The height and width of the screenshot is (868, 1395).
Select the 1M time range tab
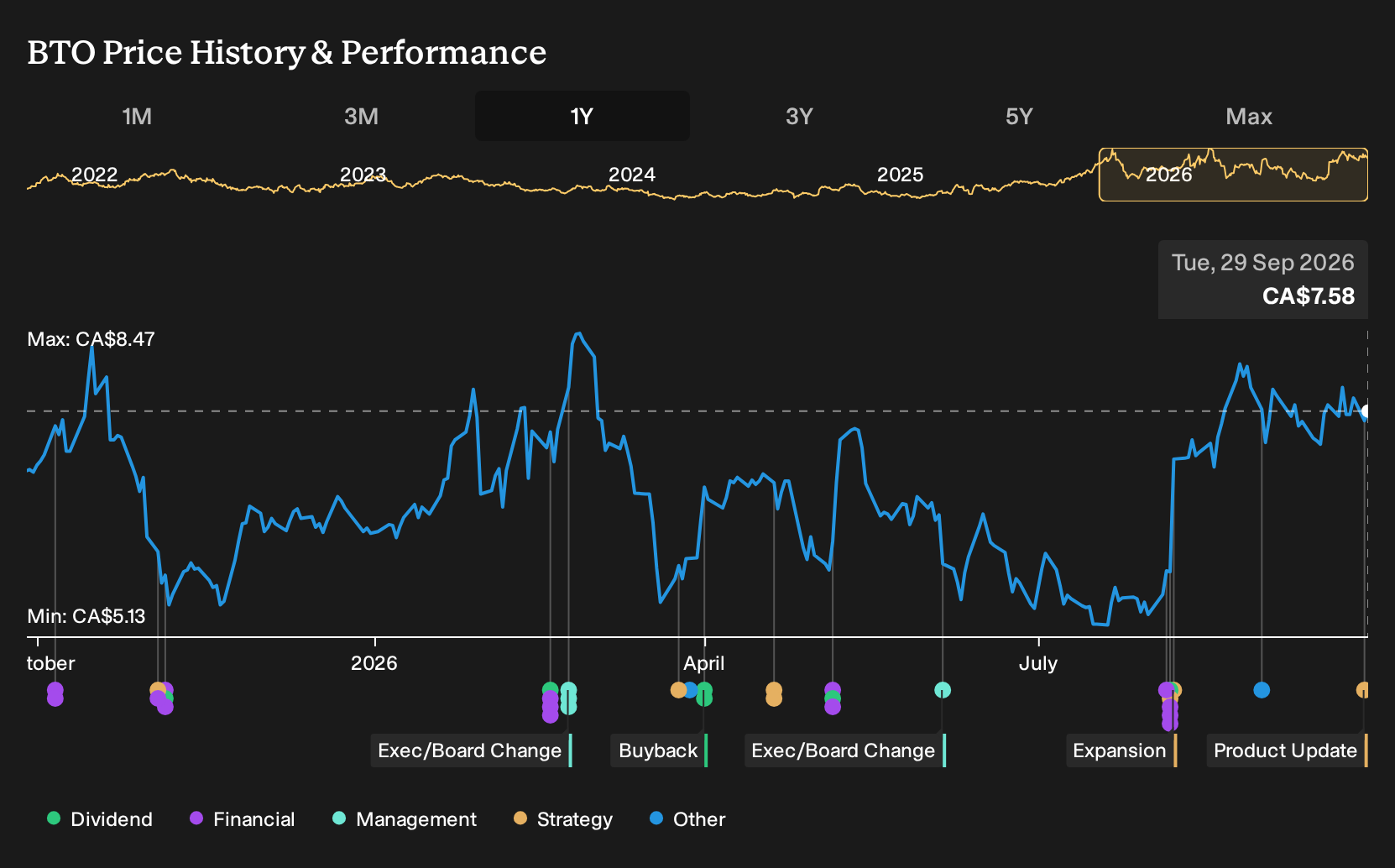137,116
